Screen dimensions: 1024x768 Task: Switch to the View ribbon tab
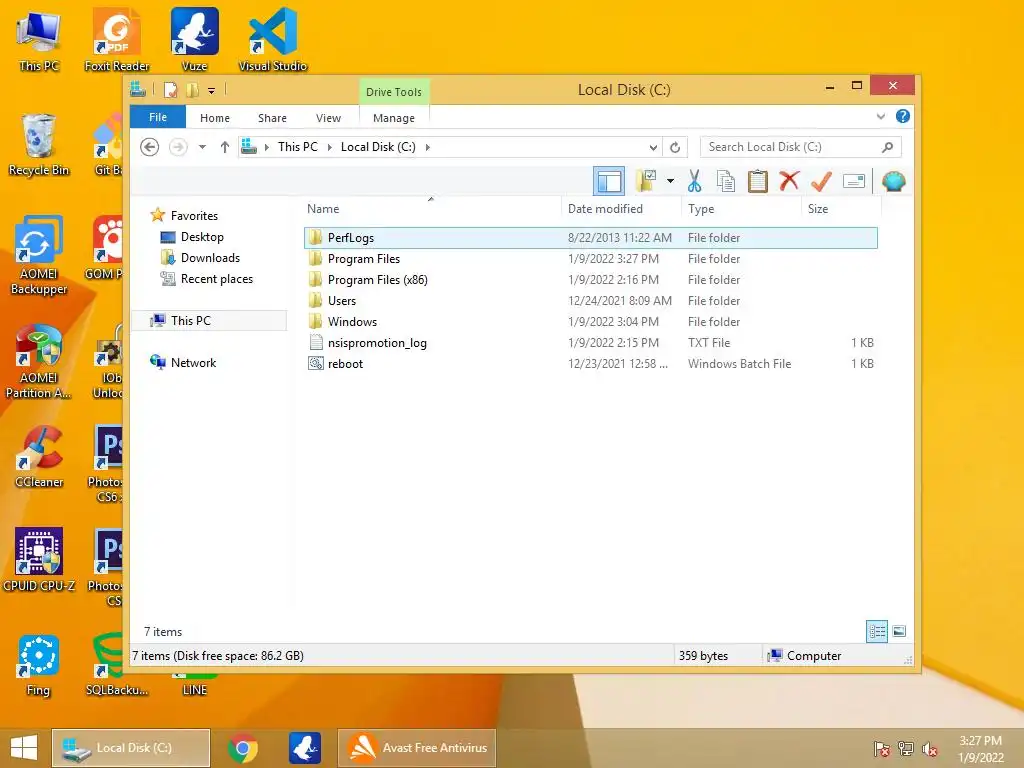coord(328,118)
